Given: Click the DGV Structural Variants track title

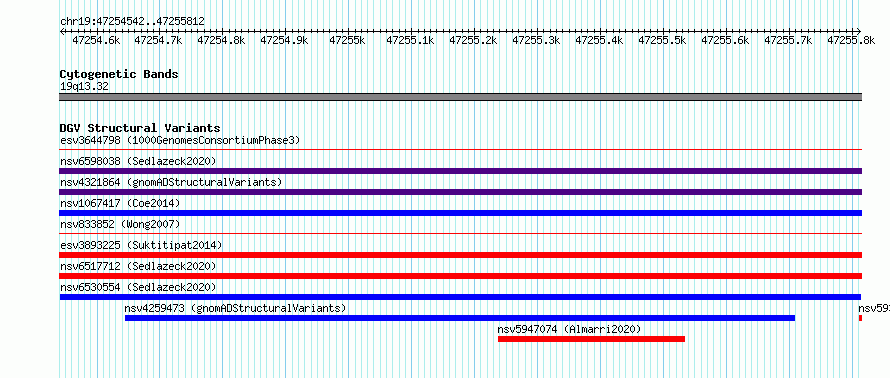Looking at the screenshot, I should click(140, 128).
